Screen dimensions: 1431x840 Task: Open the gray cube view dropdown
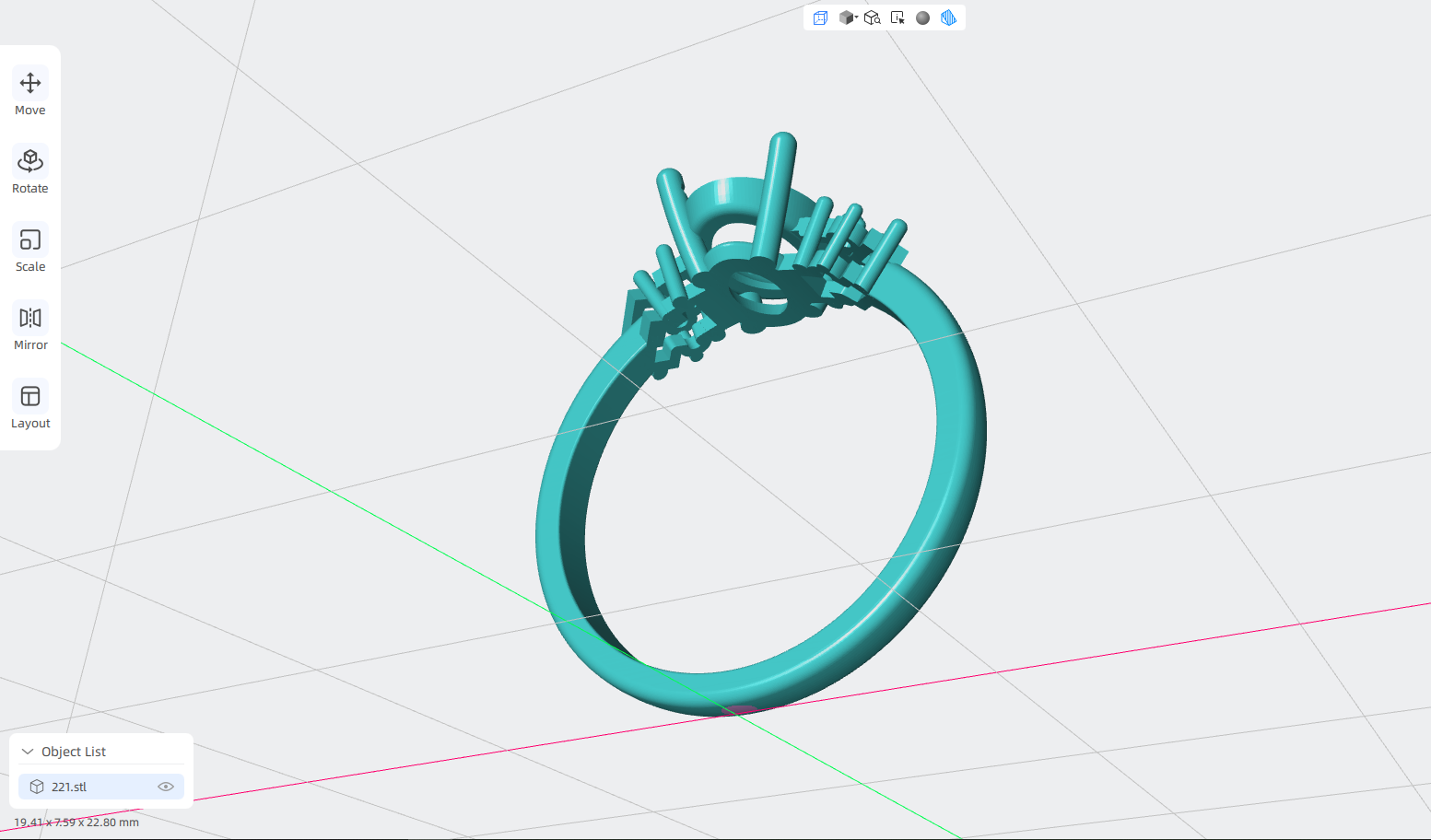pyautogui.click(x=848, y=17)
